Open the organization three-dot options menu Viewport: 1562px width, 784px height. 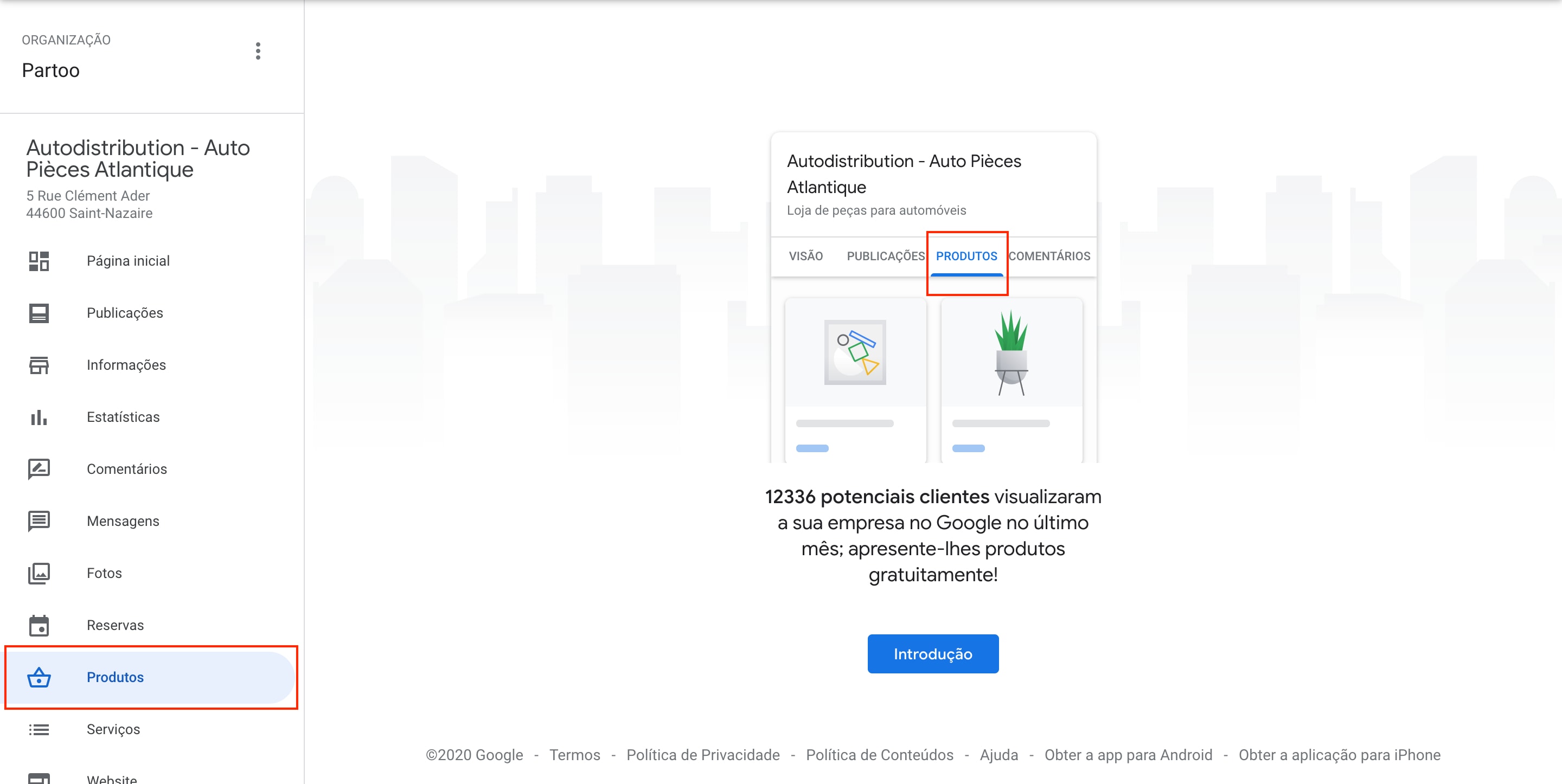[x=258, y=51]
